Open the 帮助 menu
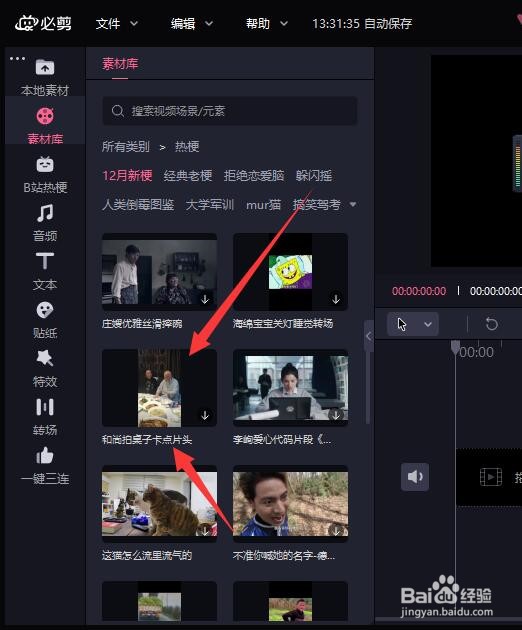This screenshot has width=522, height=630. [258, 24]
